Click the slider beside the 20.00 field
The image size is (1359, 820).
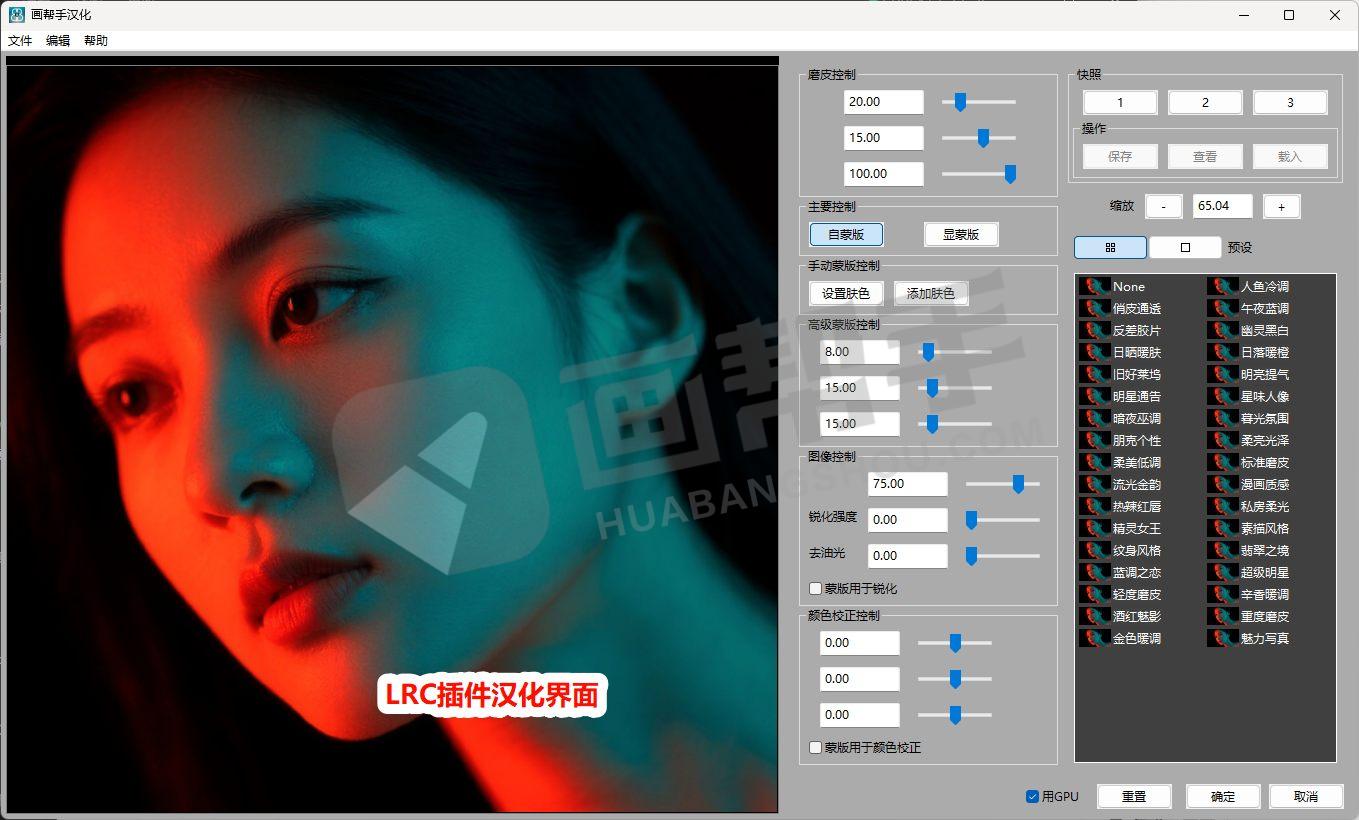click(x=979, y=102)
